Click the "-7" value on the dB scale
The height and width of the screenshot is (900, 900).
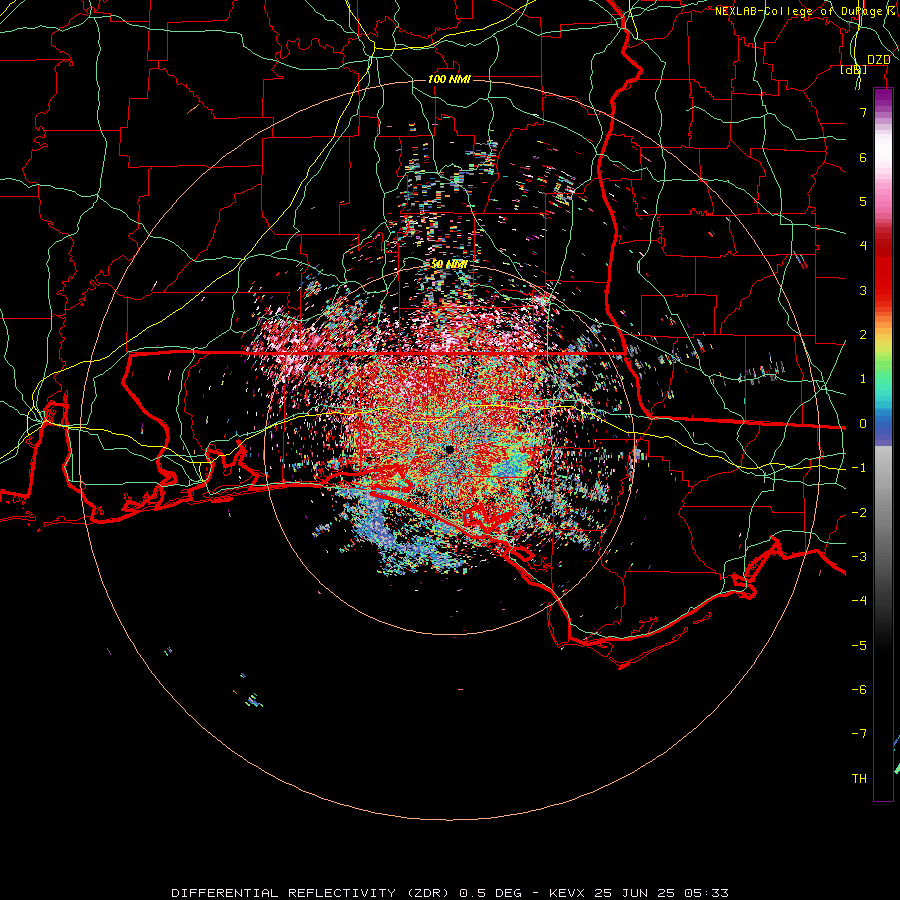pos(859,734)
